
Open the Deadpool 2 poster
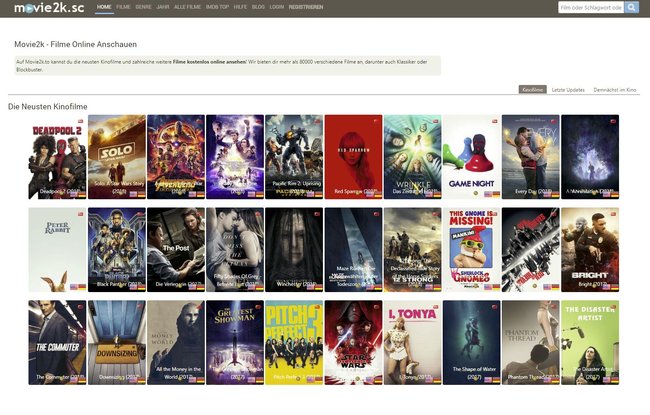pyautogui.click(x=57, y=156)
